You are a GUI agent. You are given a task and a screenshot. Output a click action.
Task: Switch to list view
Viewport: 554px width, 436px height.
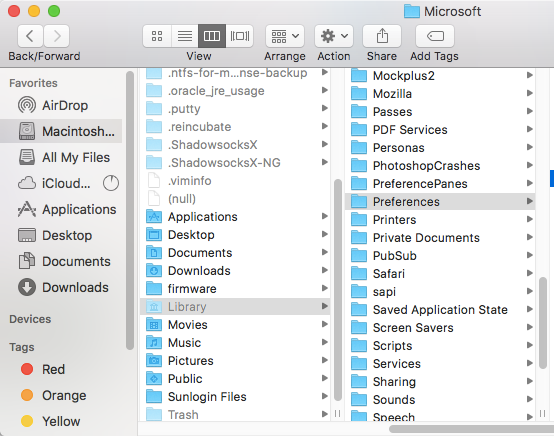pyautogui.click(x=185, y=36)
